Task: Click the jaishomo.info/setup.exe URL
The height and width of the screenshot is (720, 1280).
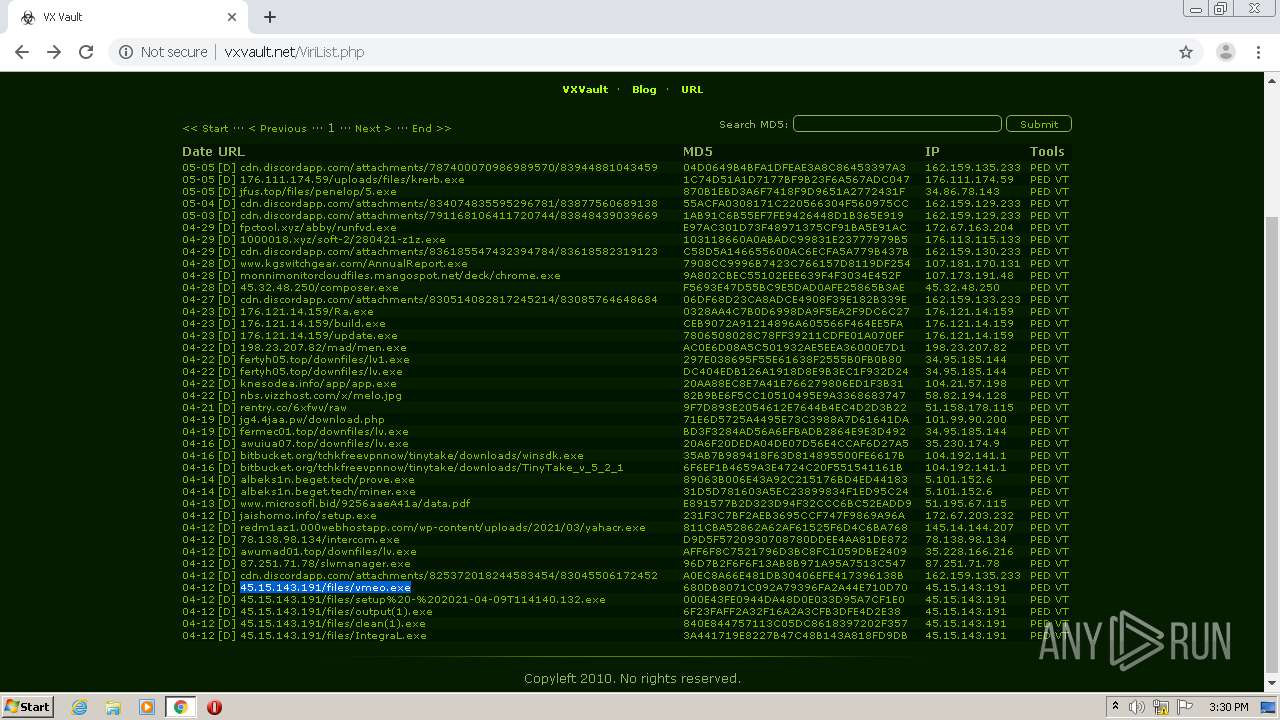Action: tap(308, 515)
